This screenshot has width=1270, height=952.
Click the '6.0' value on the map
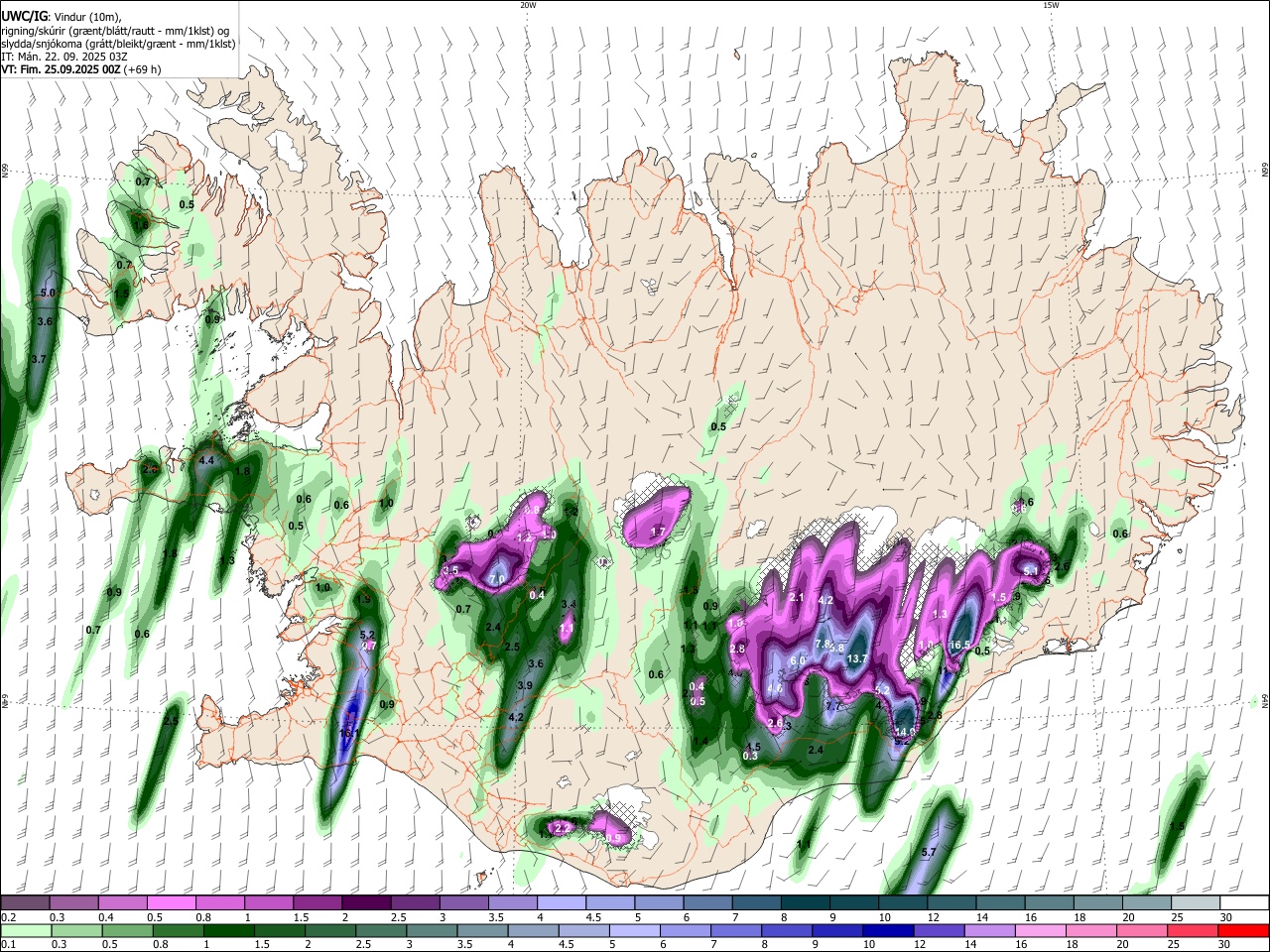797,660
